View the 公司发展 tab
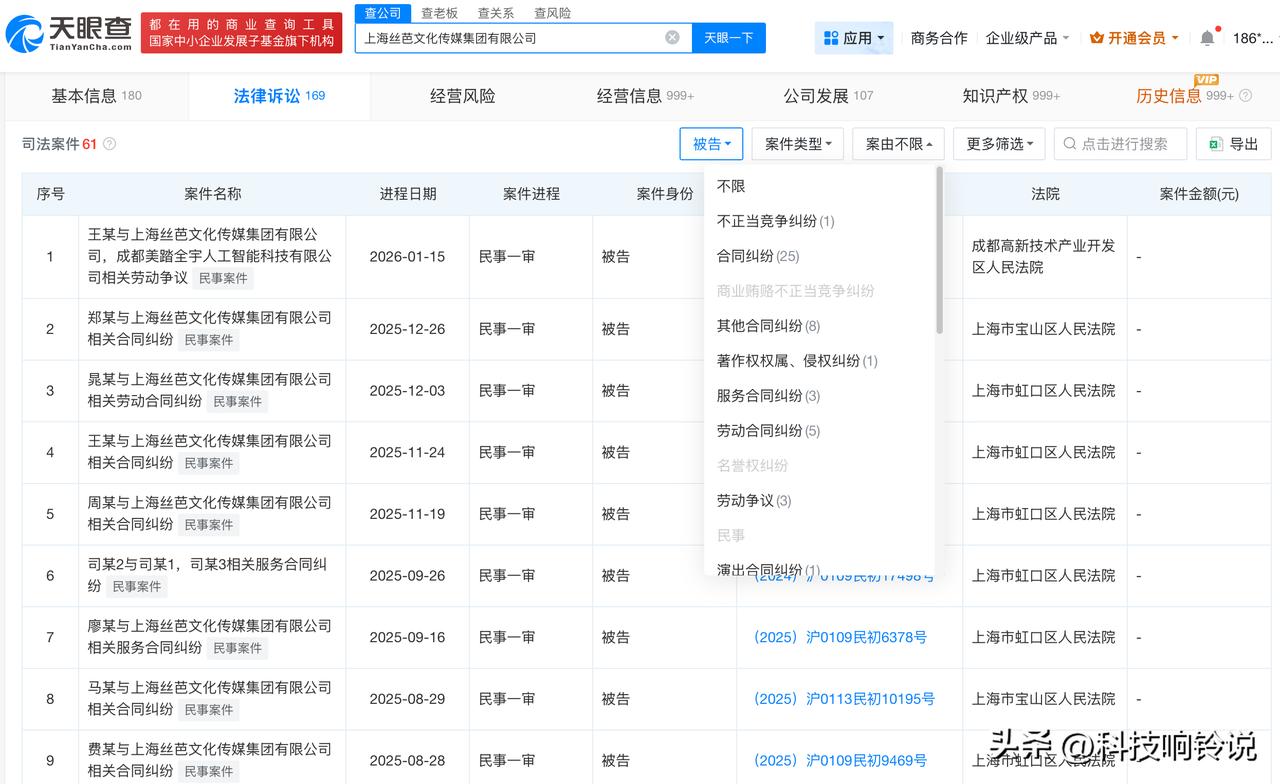 click(x=828, y=96)
